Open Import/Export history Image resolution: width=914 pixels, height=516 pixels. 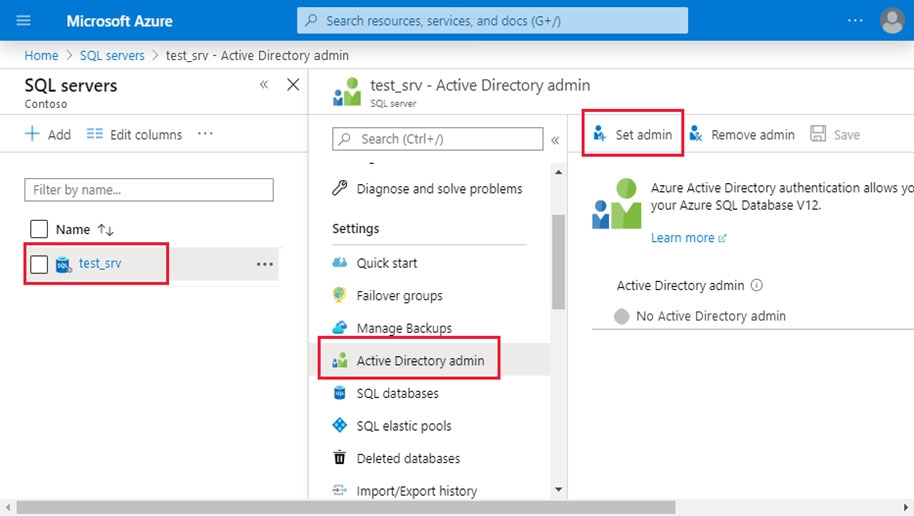tap(417, 491)
